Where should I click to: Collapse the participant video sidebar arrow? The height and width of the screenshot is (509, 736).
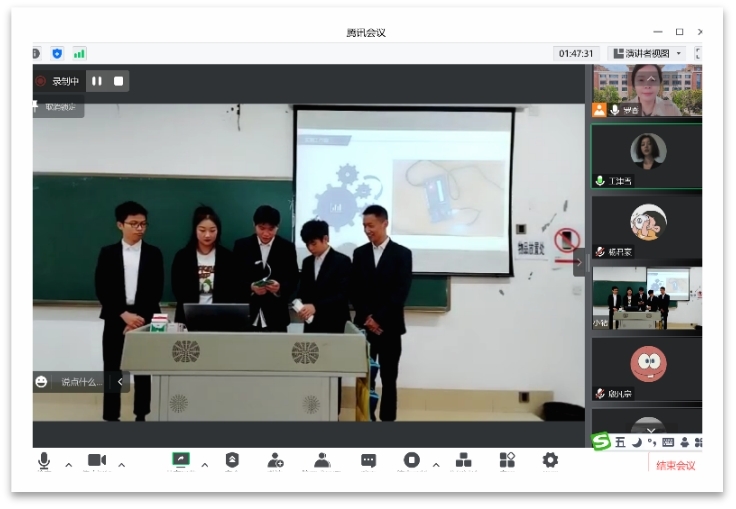579,263
